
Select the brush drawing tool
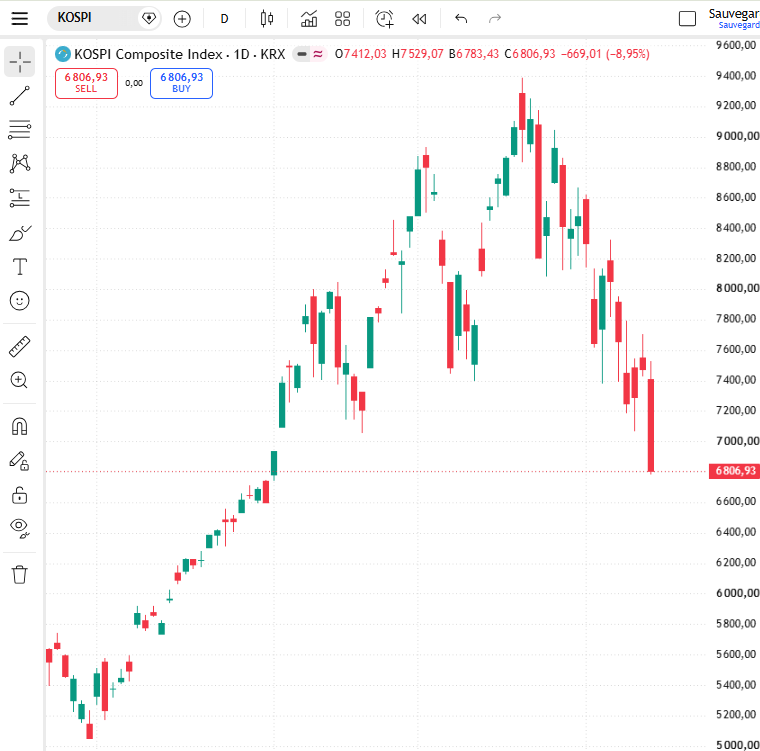click(x=19, y=233)
